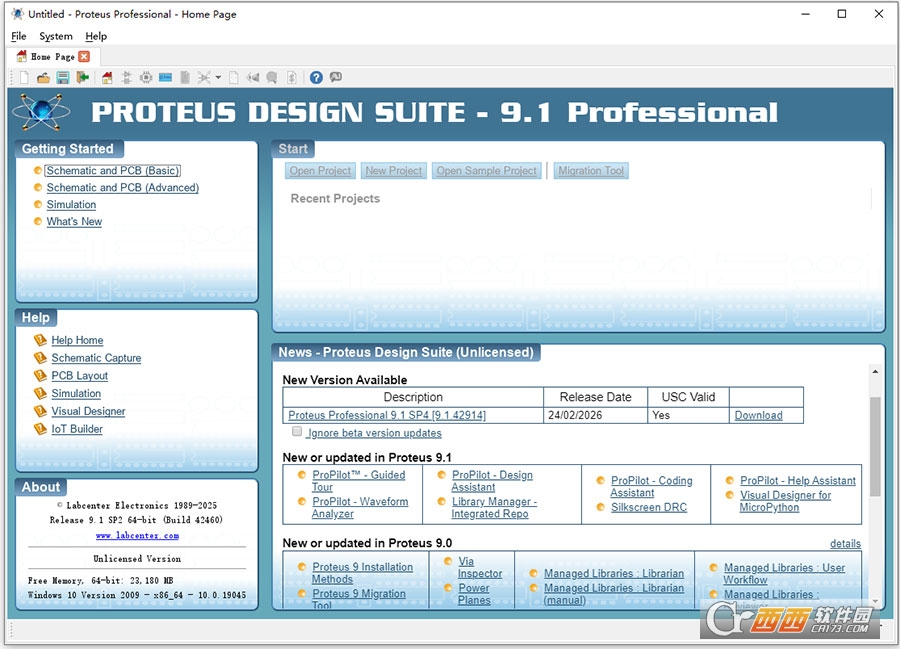Click the house icon on Home Page tab
This screenshot has width=900, height=649.
(x=22, y=56)
